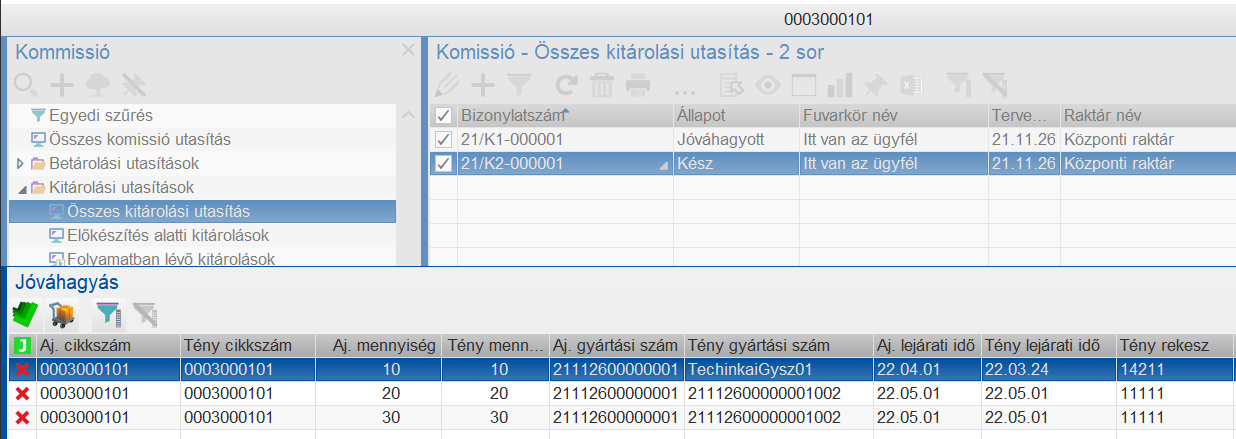Click the add plus icon in Komissió list toolbar
The height and width of the screenshot is (439, 1236).
click(483, 84)
